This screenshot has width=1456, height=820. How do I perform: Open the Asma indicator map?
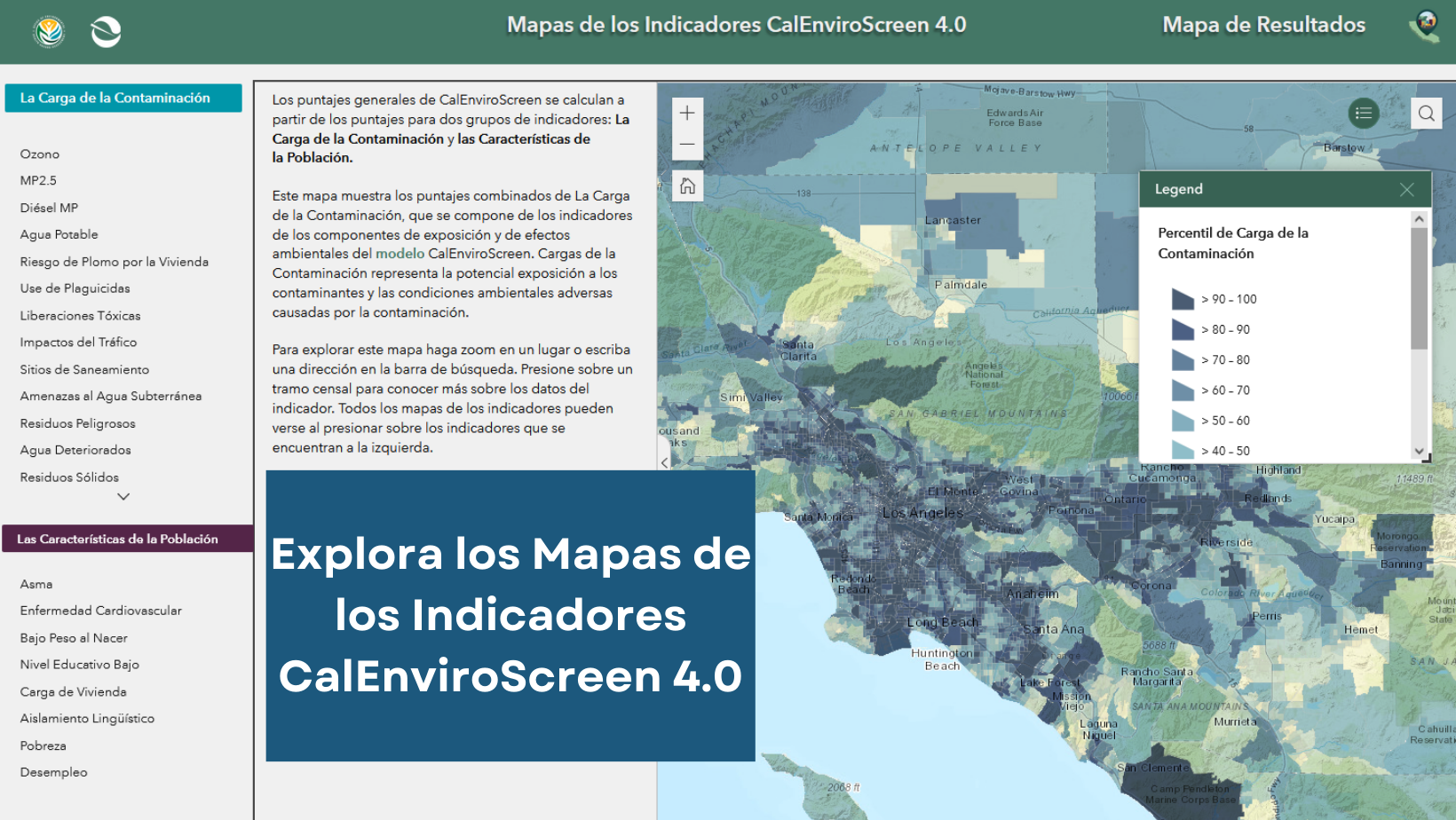point(36,584)
